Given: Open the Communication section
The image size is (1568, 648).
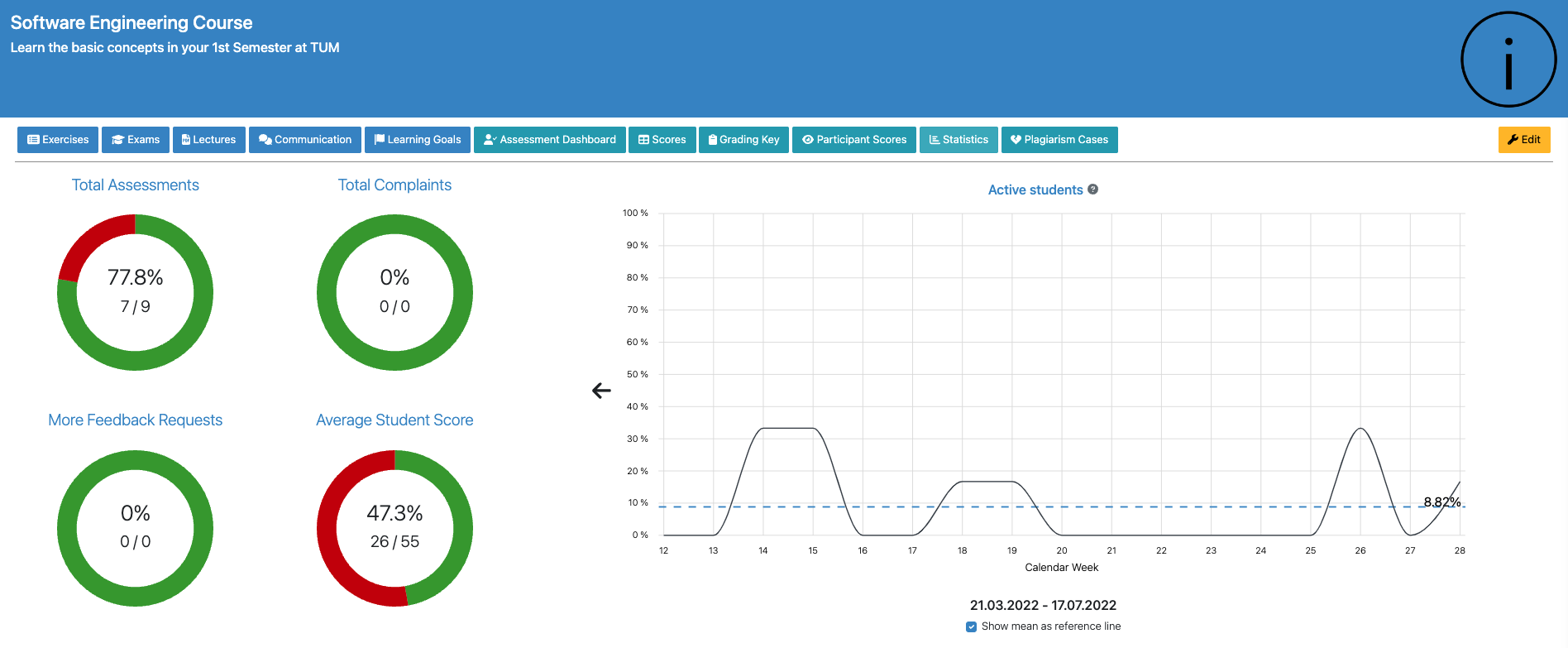Looking at the screenshot, I should (304, 140).
